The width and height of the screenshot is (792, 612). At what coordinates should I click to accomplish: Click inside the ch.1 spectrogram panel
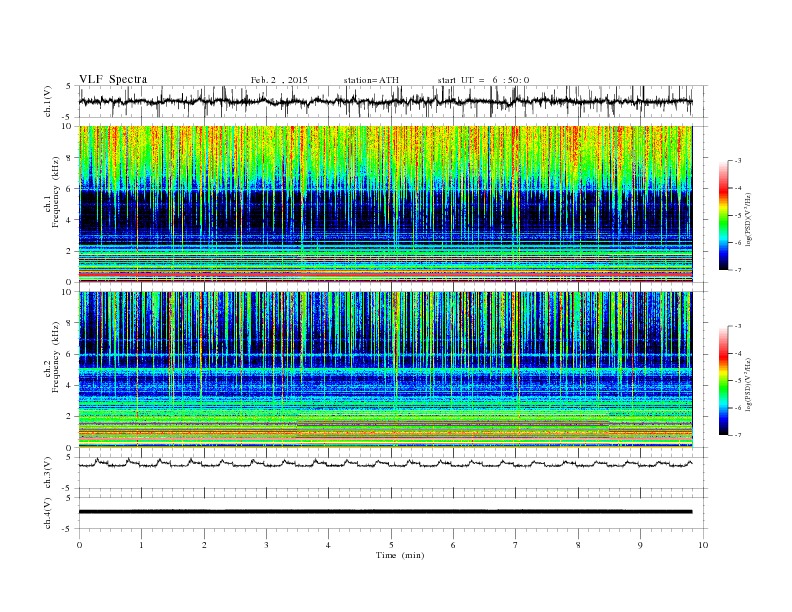pyautogui.click(x=385, y=204)
